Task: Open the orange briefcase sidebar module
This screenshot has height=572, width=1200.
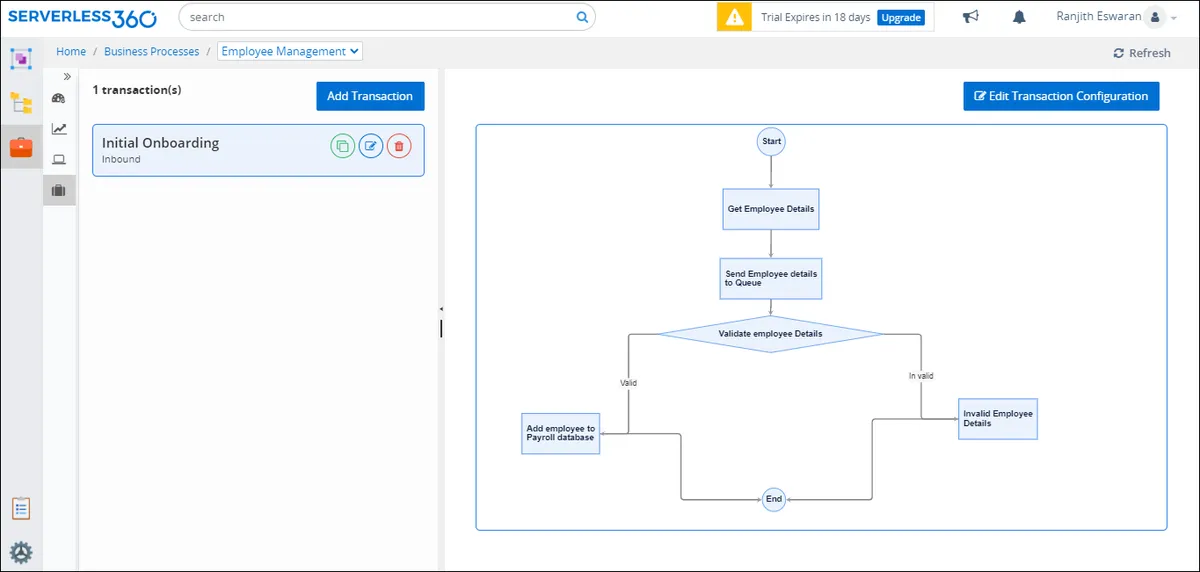Action: pyautogui.click(x=21, y=147)
